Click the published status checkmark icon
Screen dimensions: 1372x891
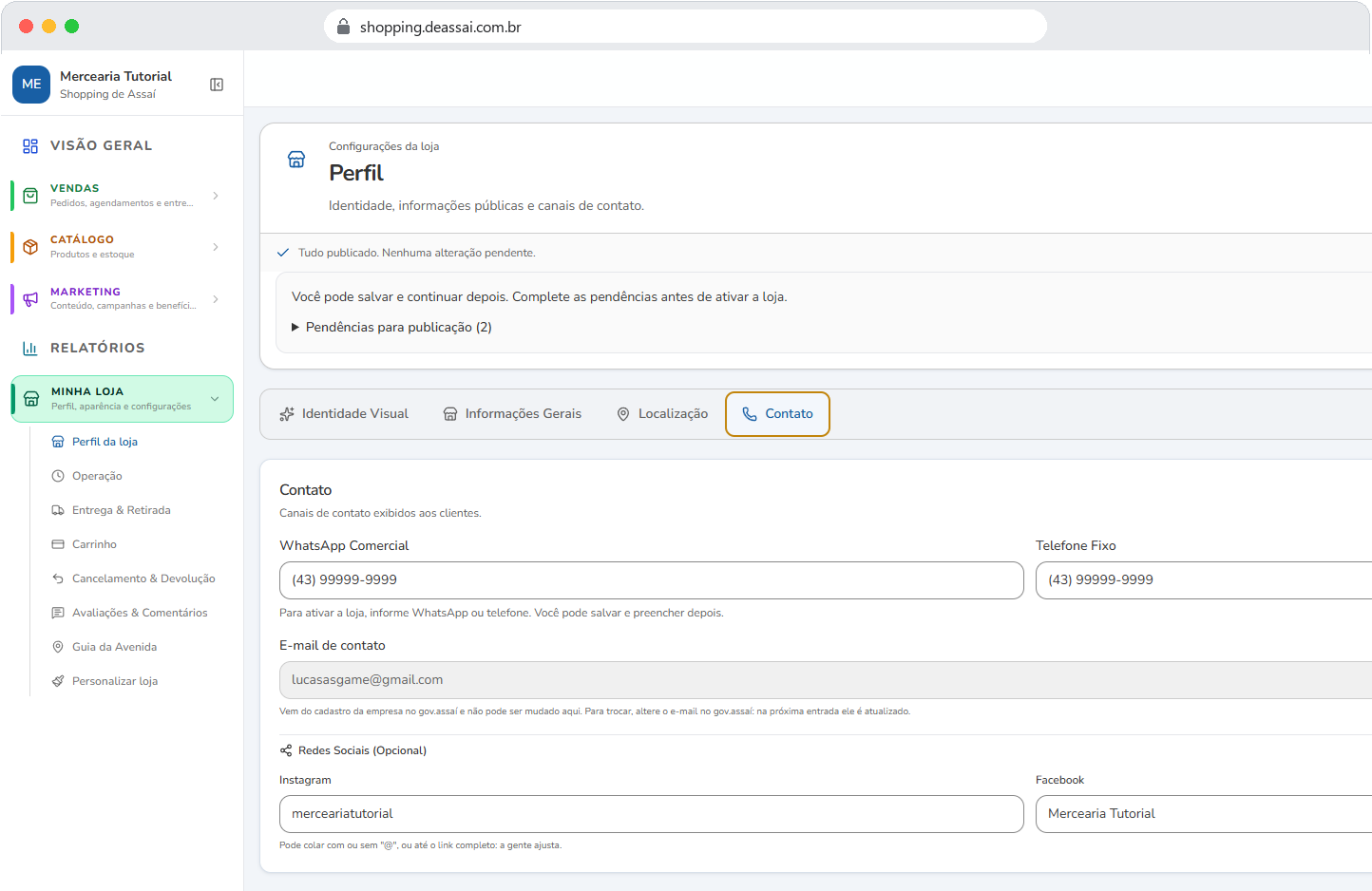282,253
